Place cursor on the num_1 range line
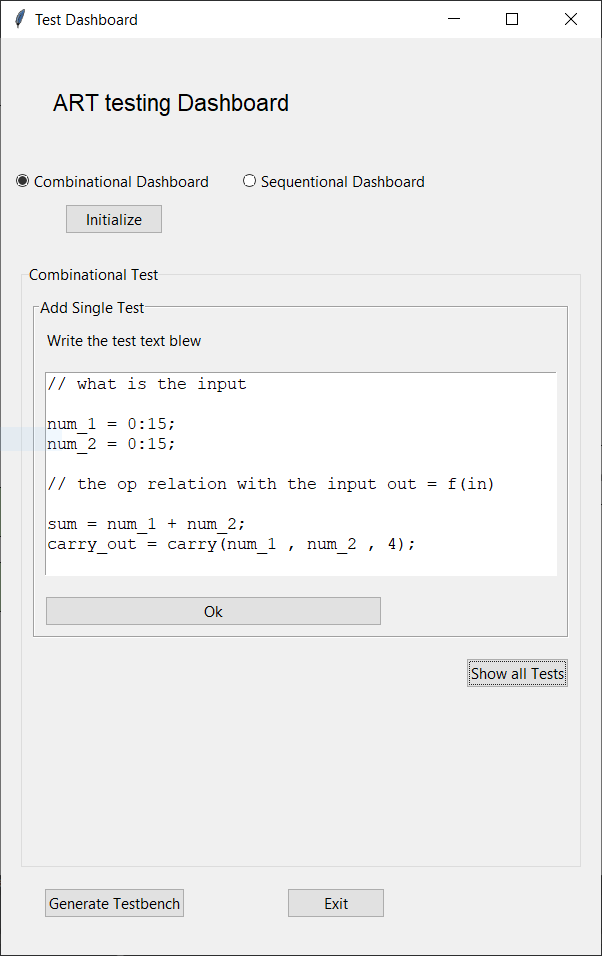This screenshot has width=602, height=956. click(x=110, y=423)
